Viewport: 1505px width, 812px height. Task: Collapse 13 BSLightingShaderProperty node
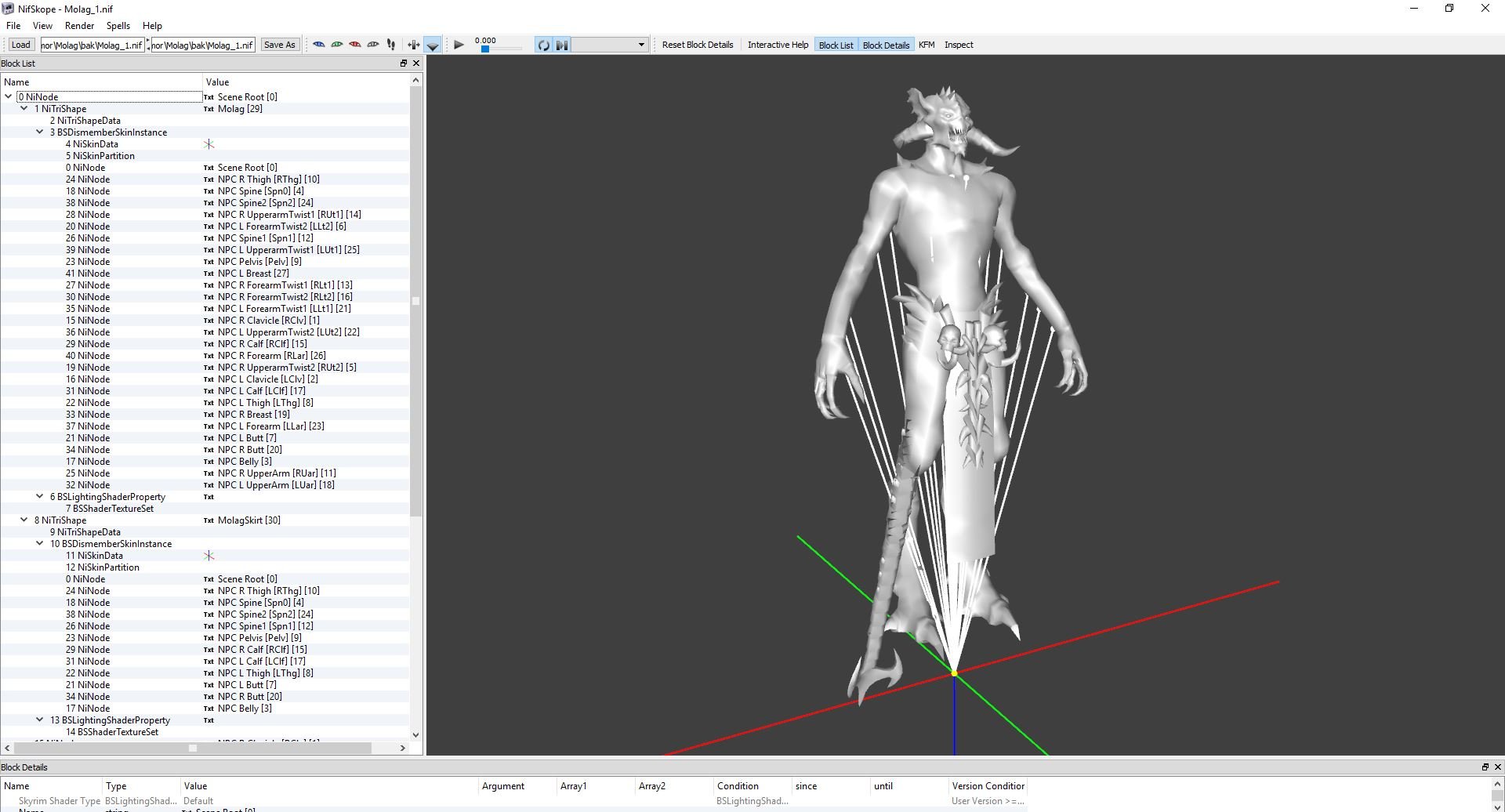tap(40, 720)
